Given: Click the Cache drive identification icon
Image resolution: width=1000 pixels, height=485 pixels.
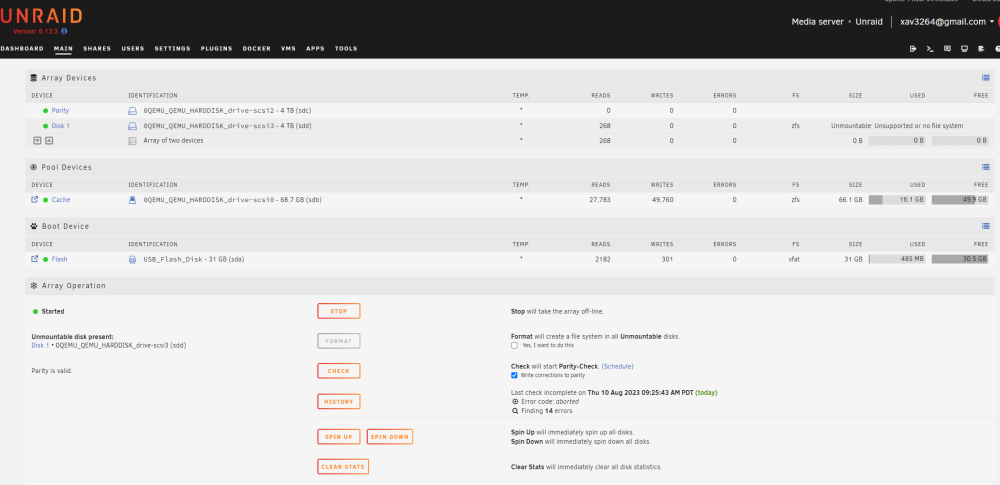Looking at the screenshot, I should point(133,200).
